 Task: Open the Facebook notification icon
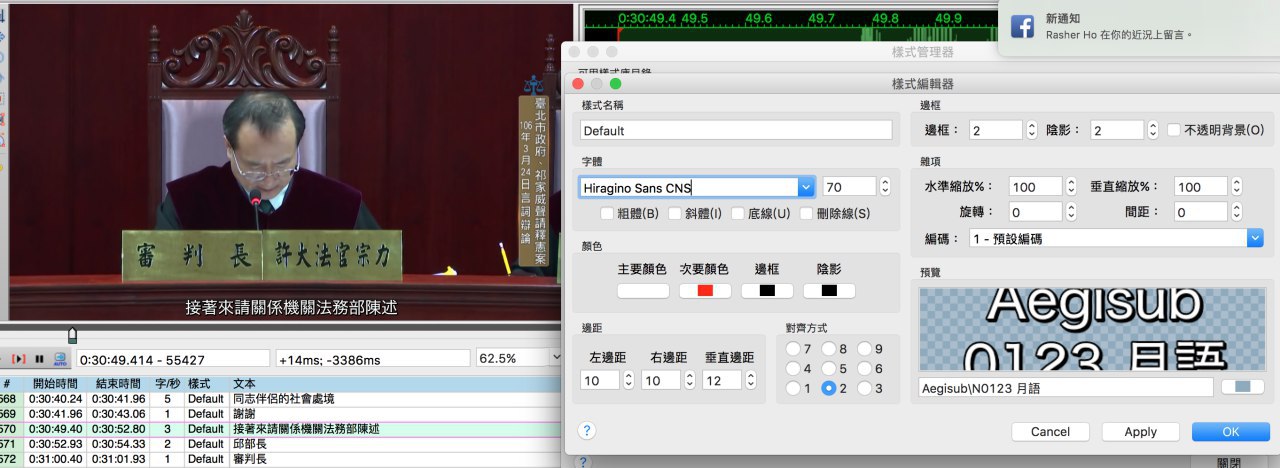point(1022,27)
